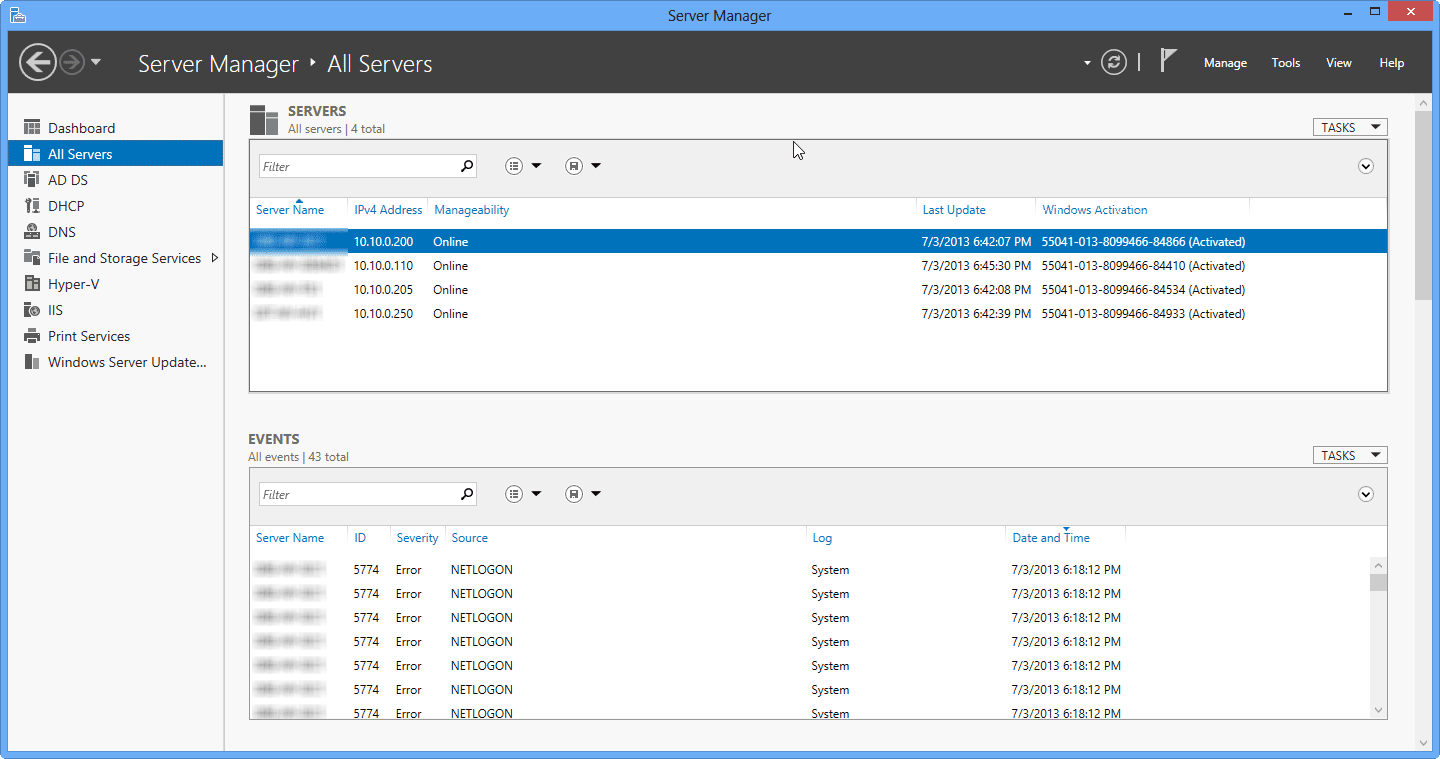1440x759 pixels.
Task: Select server row with IP 10.10.0.200
Action: 818,242
